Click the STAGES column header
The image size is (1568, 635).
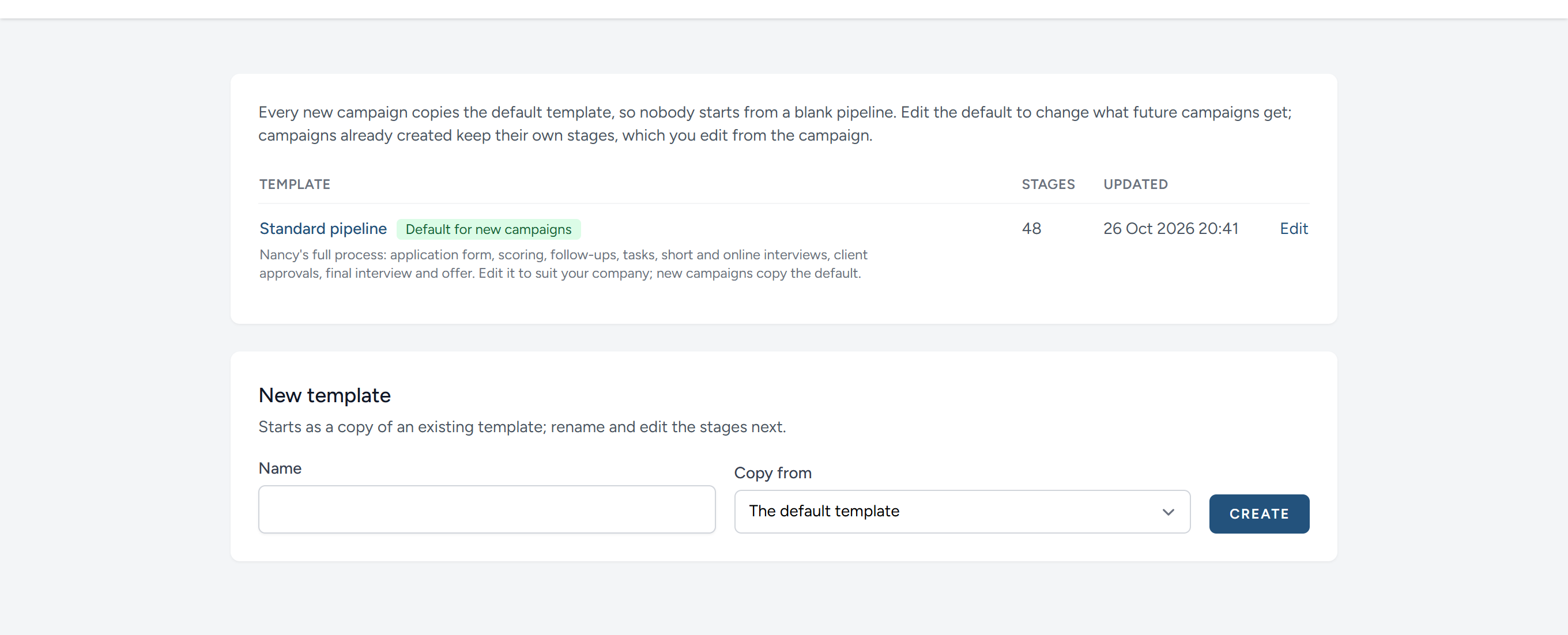[x=1047, y=184]
